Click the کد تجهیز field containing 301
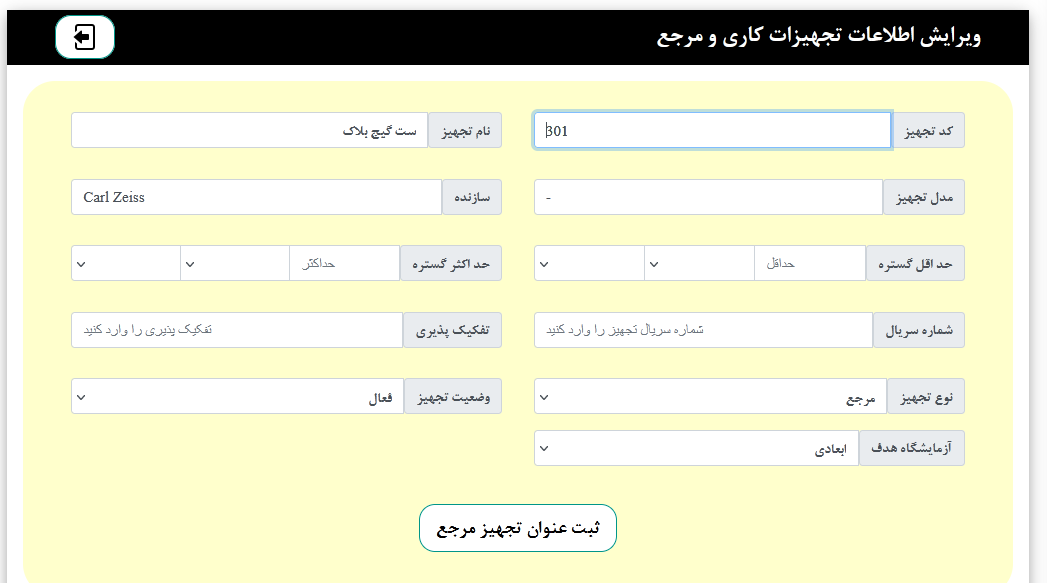1047x583 pixels. pyautogui.click(x=712, y=130)
